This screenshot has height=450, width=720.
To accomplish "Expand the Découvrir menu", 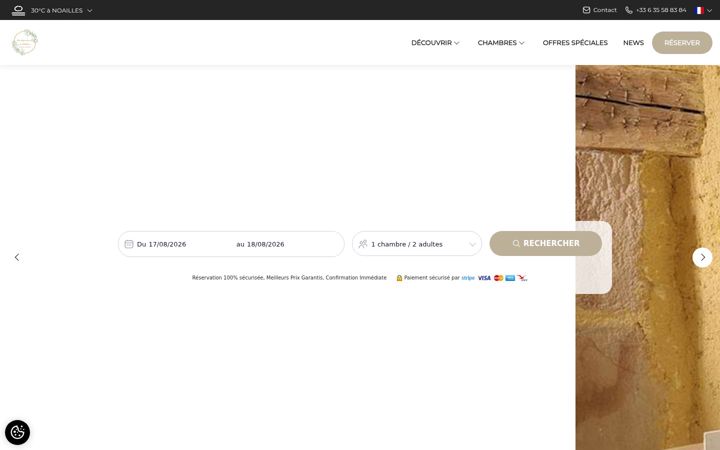I will click(x=435, y=43).
